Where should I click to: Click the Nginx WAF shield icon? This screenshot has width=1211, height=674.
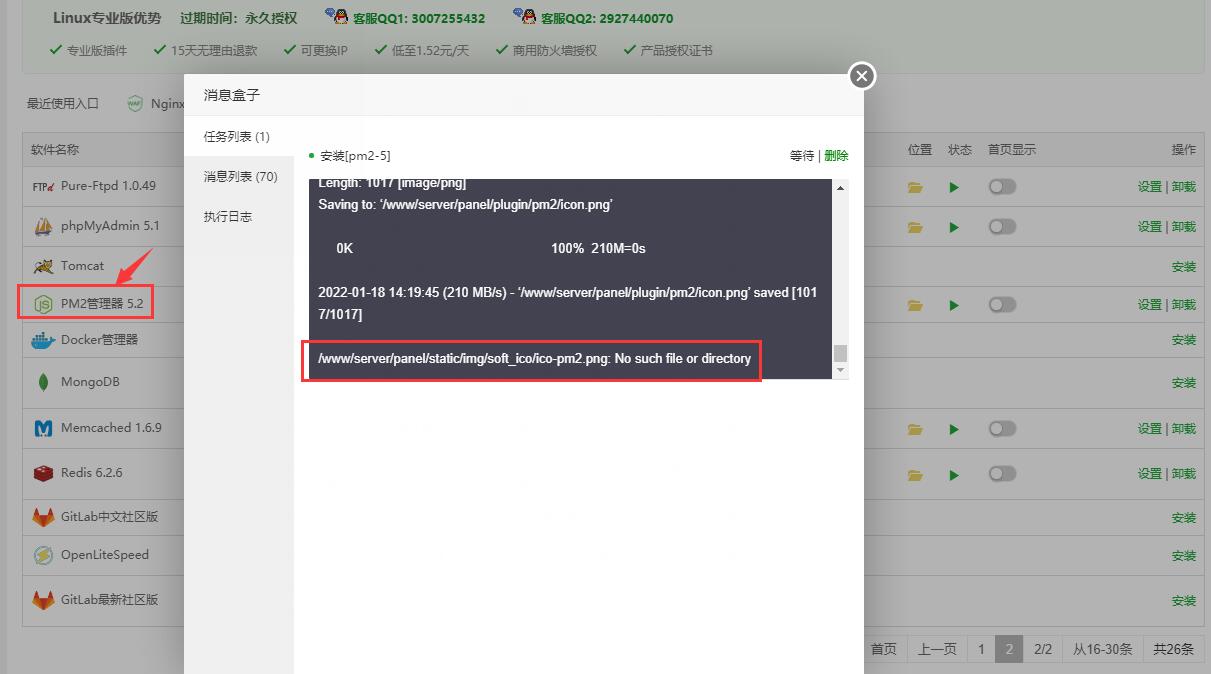click(x=135, y=103)
